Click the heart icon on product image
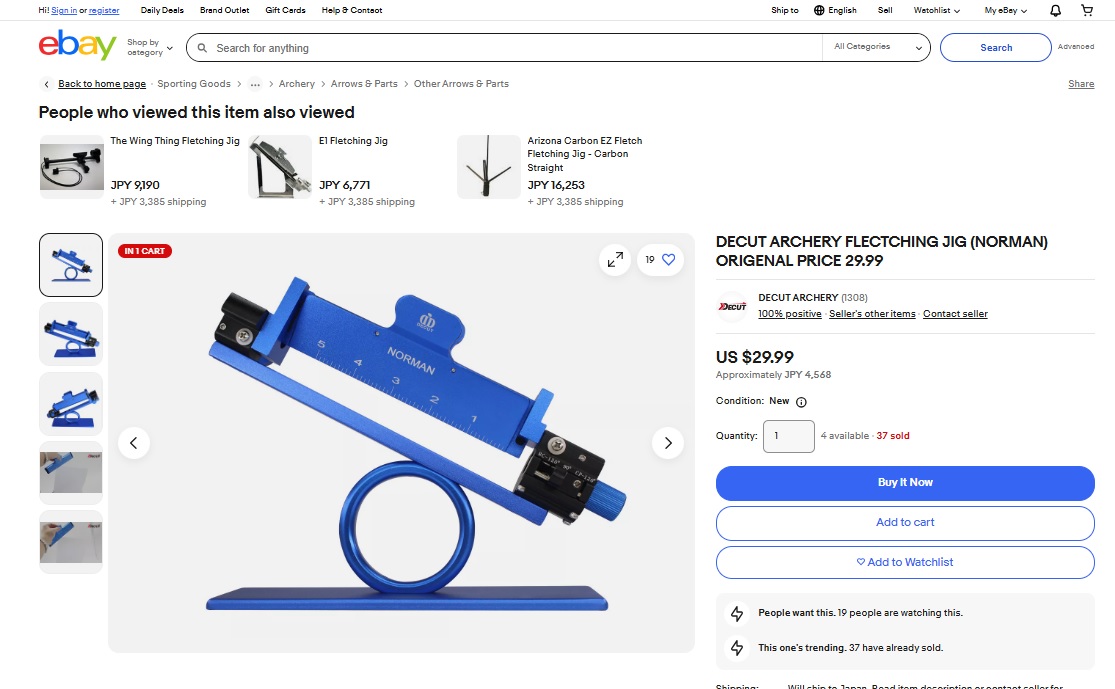1115x689 pixels. [668, 260]
